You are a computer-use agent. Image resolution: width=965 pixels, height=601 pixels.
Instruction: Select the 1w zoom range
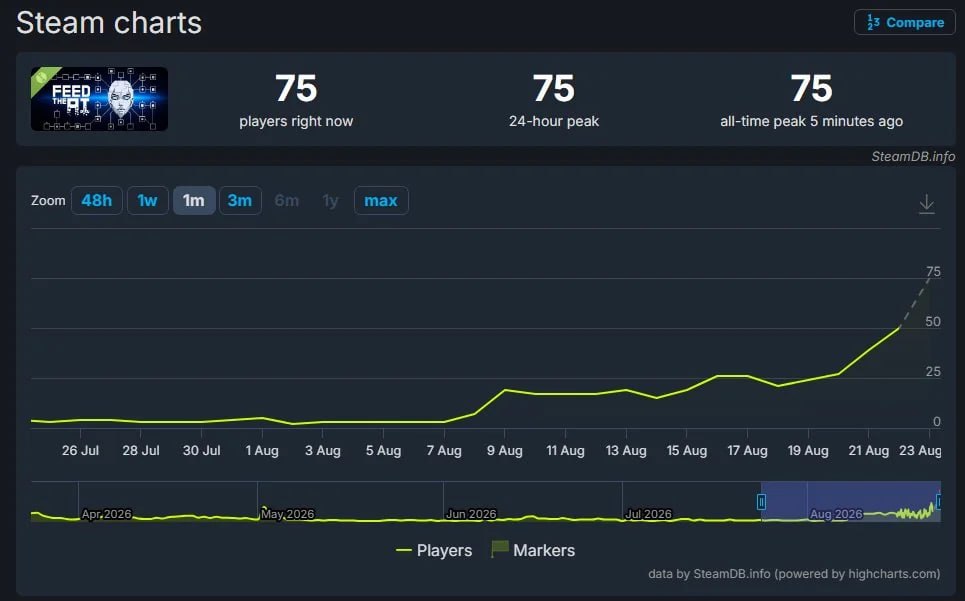click(x=148, y=201)
